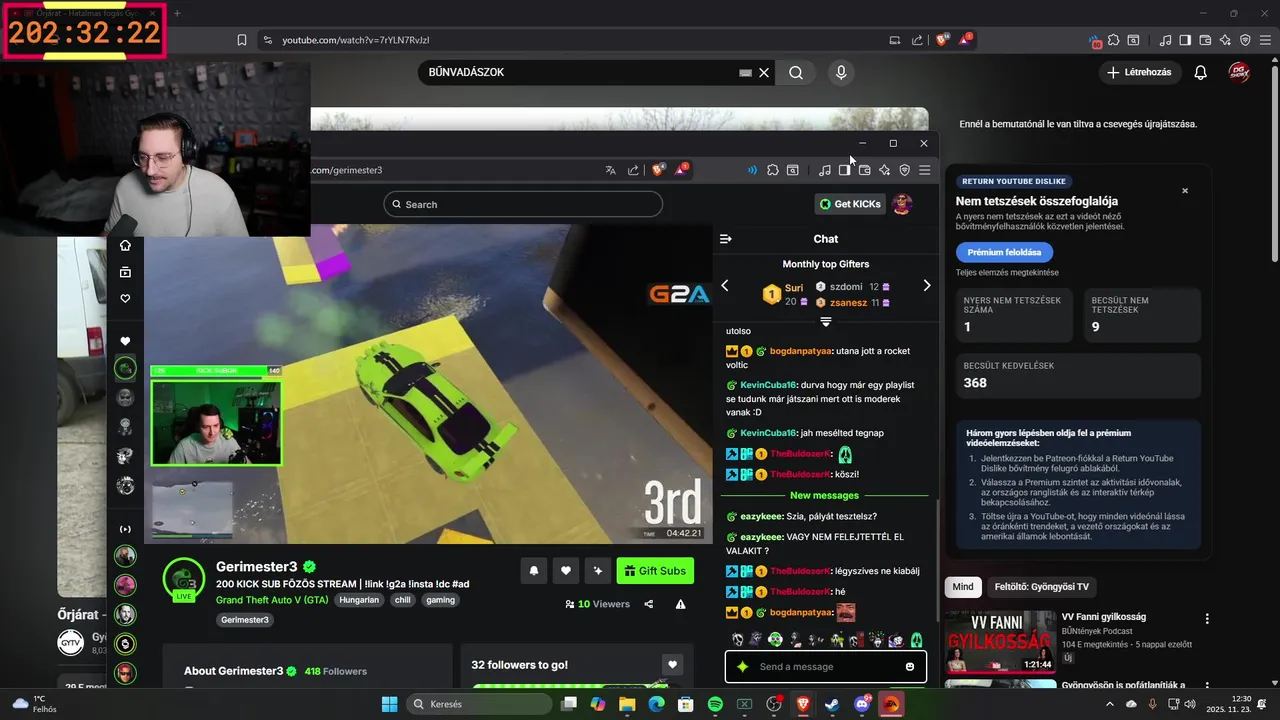Open Steam from taskbar
1280x720 pixels.
tap(832, 704)
